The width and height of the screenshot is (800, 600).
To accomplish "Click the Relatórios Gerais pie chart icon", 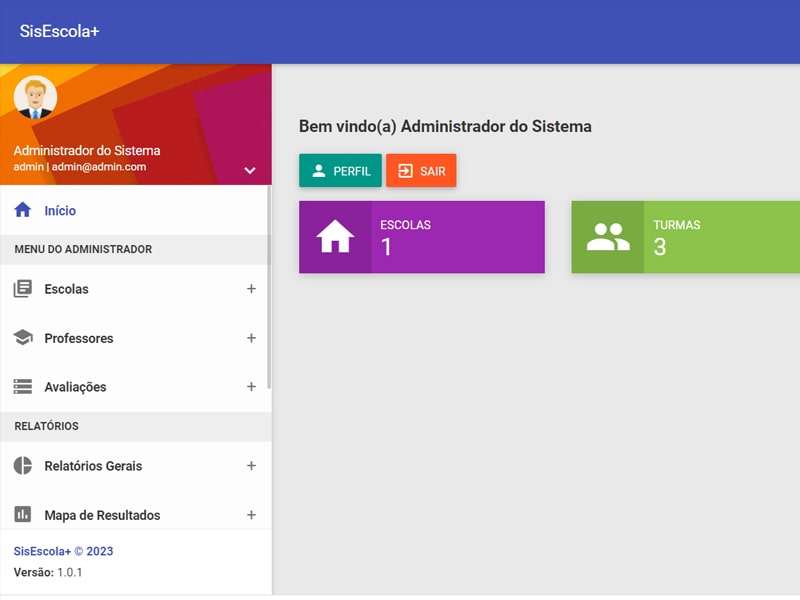I will [22, 466].
